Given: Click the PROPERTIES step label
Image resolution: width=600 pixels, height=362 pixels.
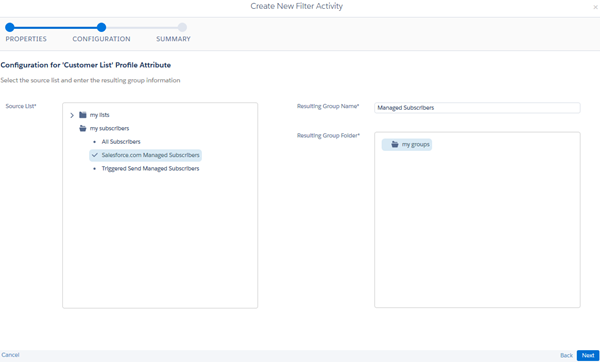Looking at the screenshot, I should tap(26, 39).
